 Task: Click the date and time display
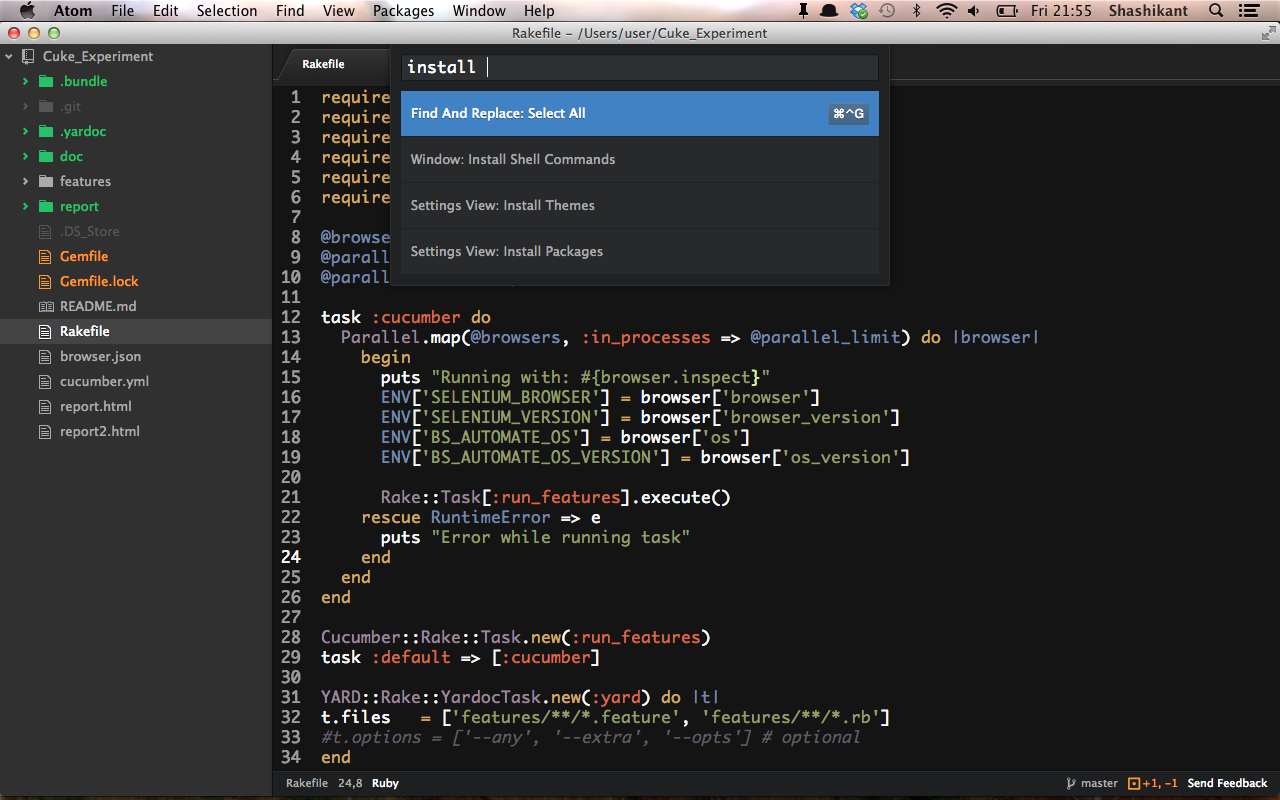[1061, 11]
